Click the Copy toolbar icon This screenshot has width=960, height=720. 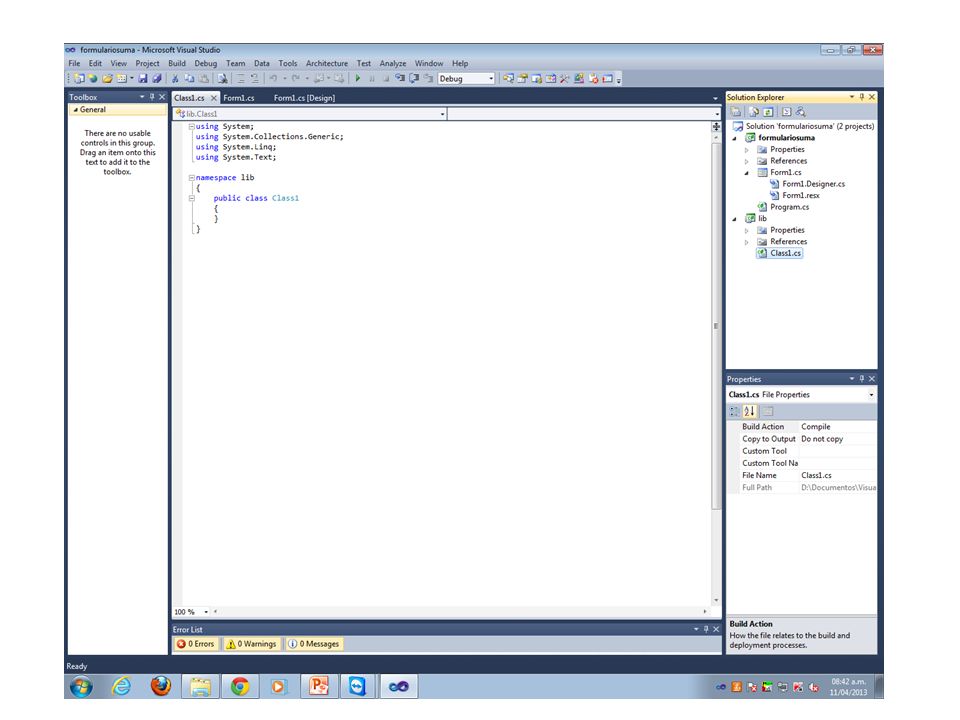click(189, 78)
